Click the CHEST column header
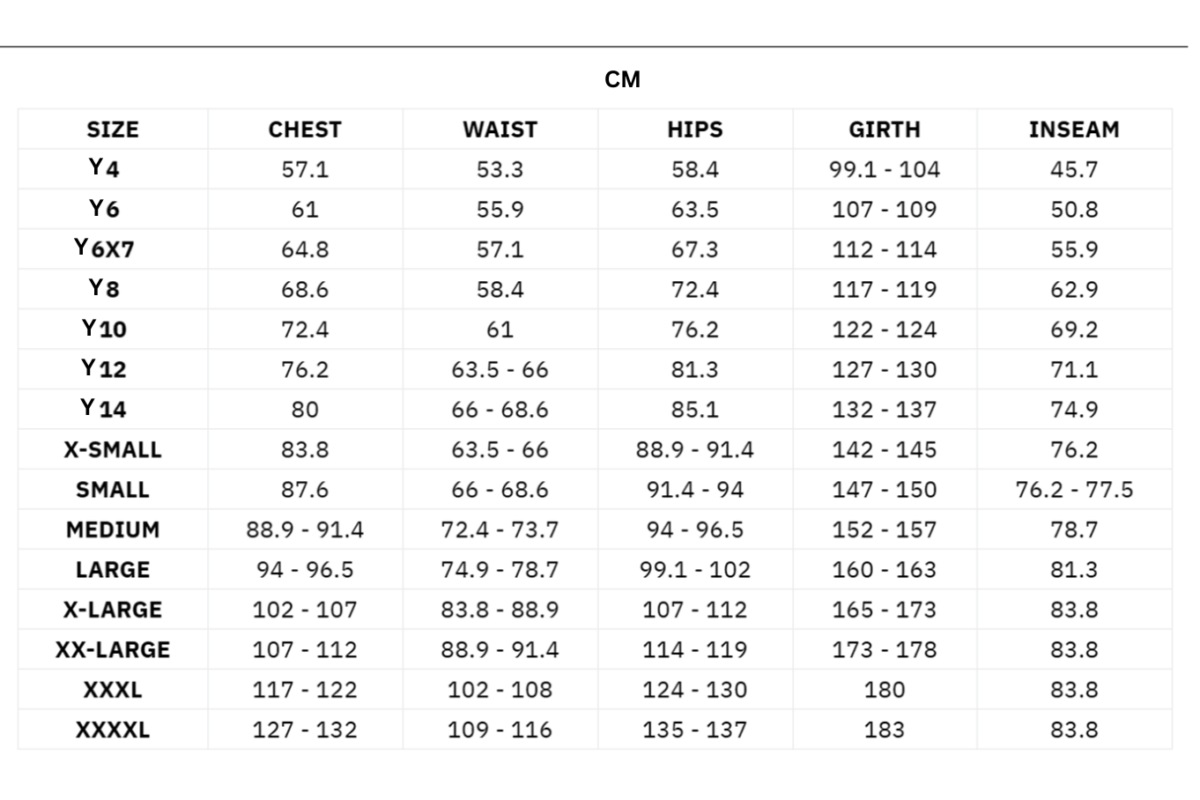The width and height of the screenshot is (1200, 800). point(305,130)
